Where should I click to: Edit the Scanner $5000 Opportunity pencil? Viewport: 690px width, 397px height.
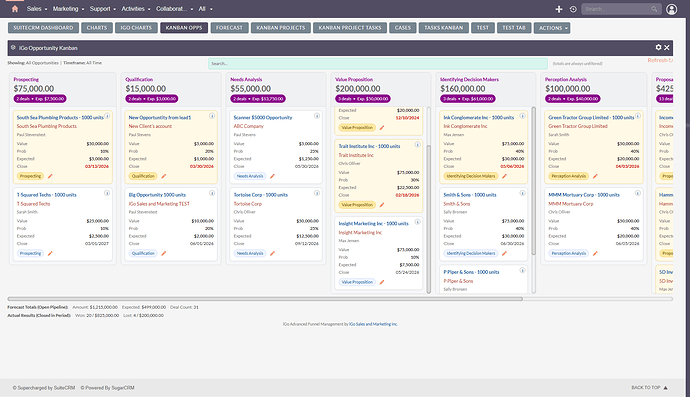[272, 176]
